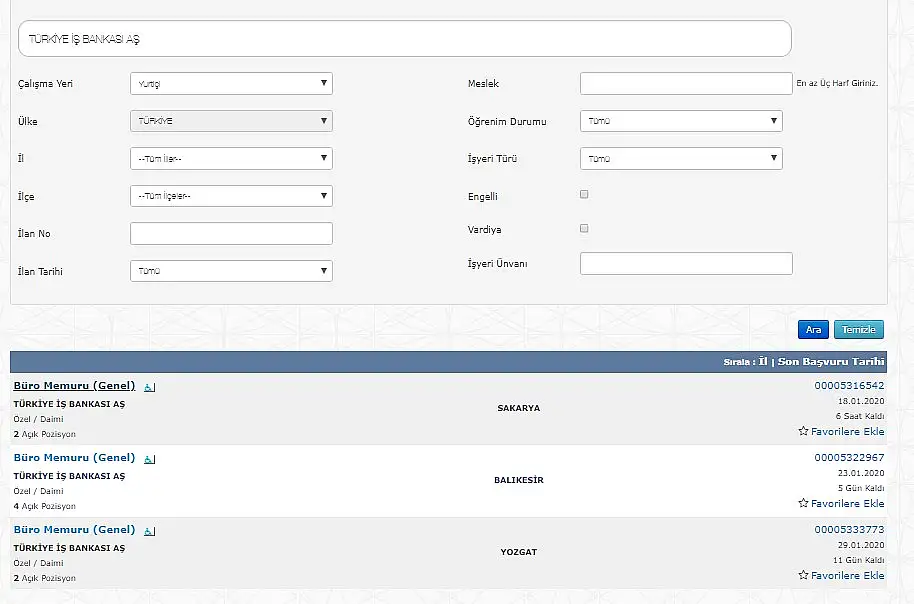This screenshot has width=914, height=604.
Task: Click the SAKARYA province text
Action: coord(519,408)
